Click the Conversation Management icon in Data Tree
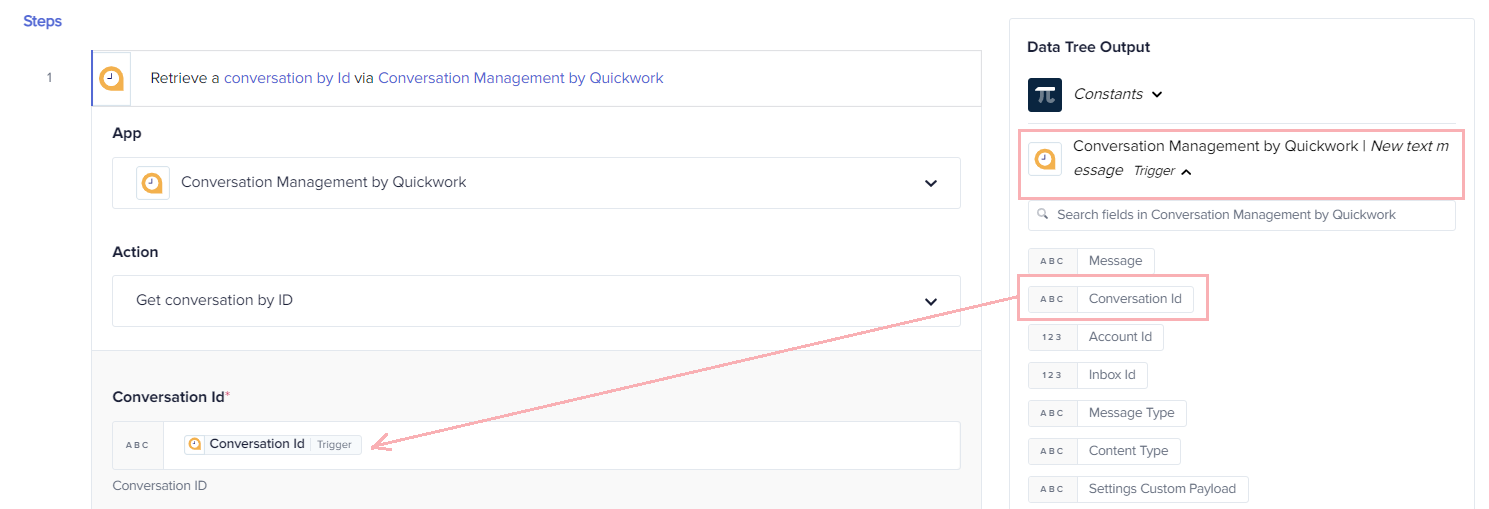 (x=1044, y=159)
